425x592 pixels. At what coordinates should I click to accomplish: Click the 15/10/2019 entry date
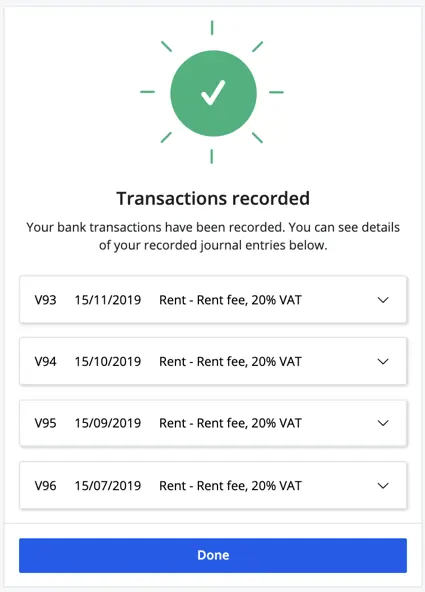(108, 362)
